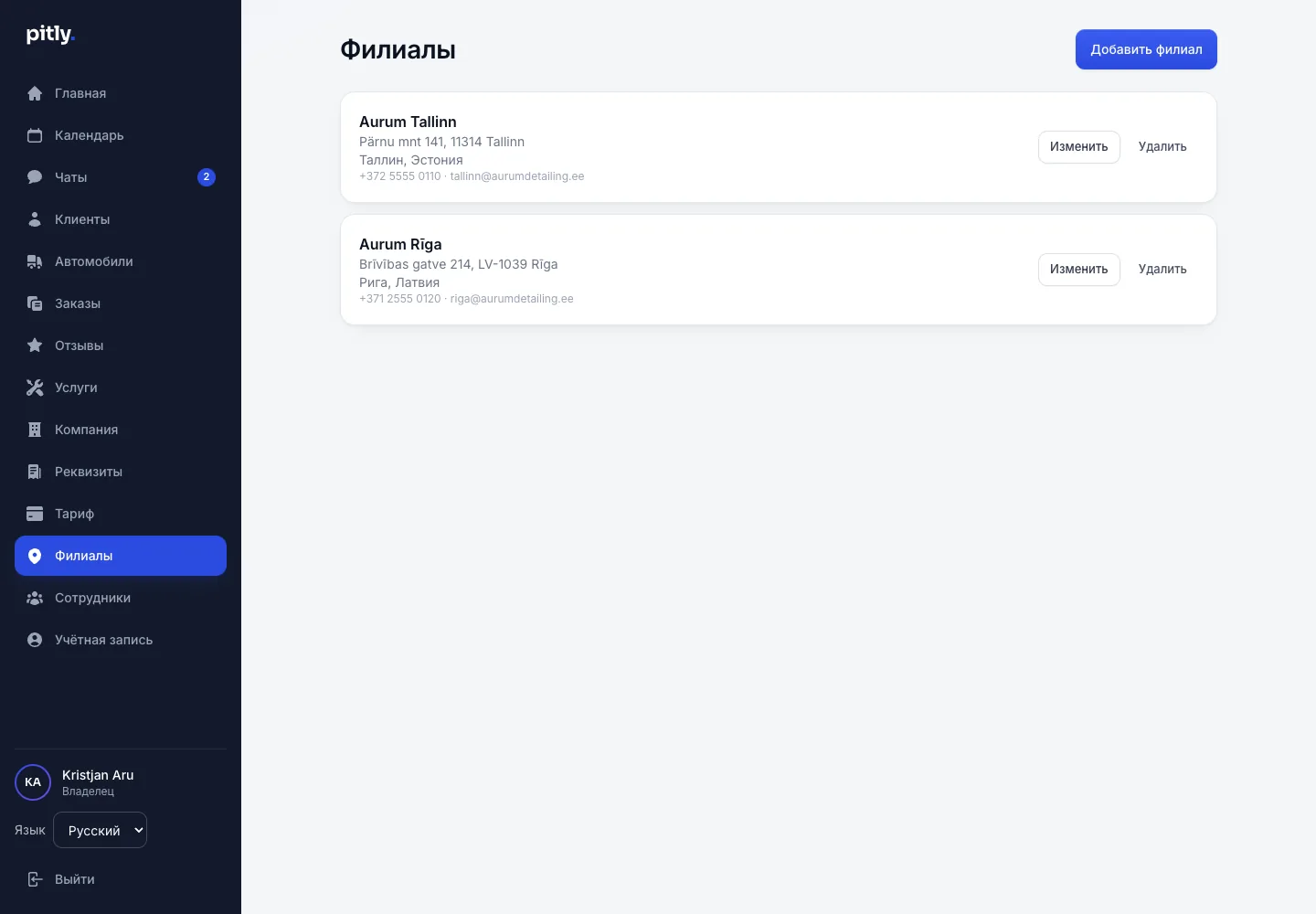Click the unread badge on Чаты
This screenshot has height=914, width=1316.
click(x=207, y=177)
